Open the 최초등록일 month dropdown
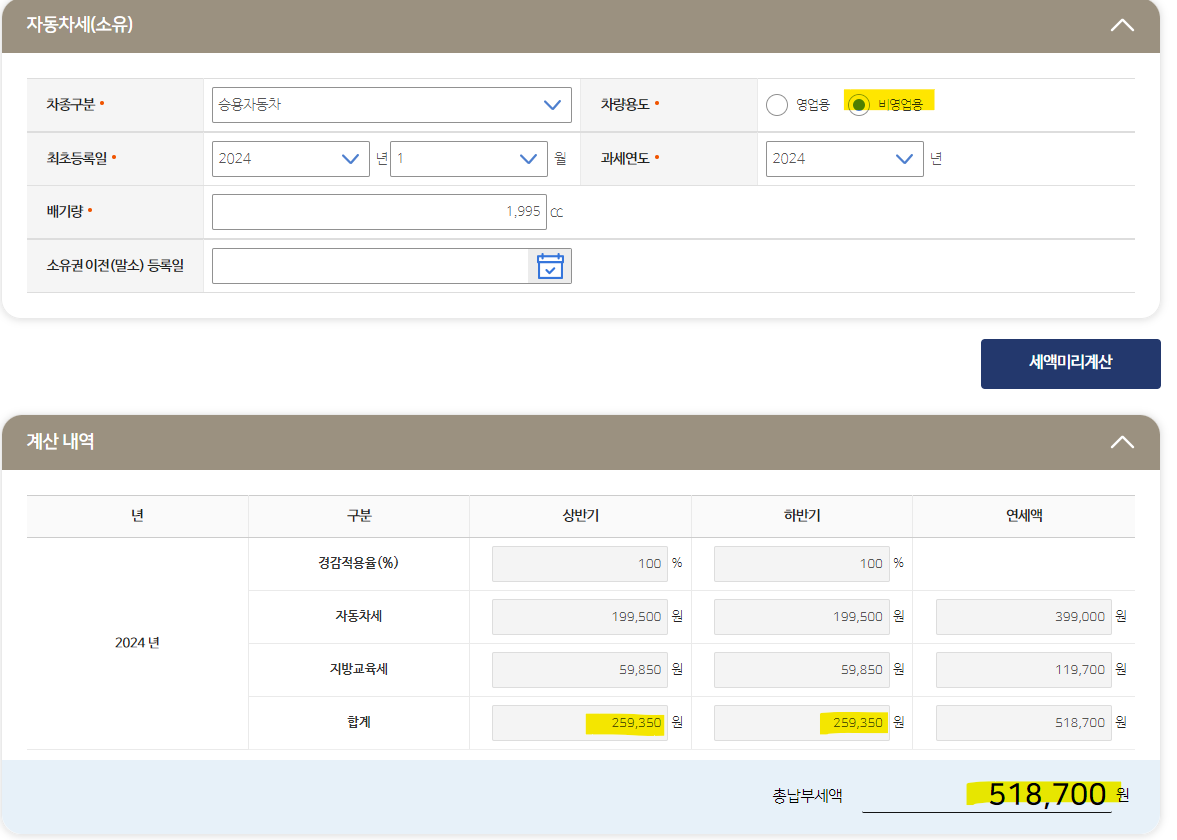 [468, 159]
